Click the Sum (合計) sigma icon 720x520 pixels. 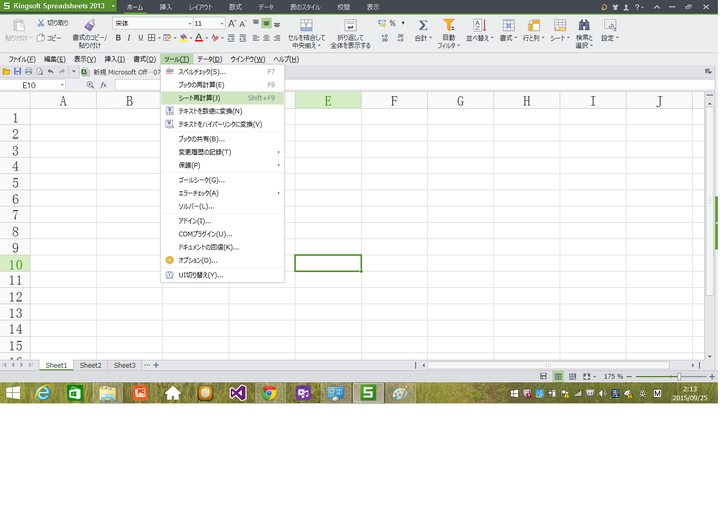click(423, 25)
